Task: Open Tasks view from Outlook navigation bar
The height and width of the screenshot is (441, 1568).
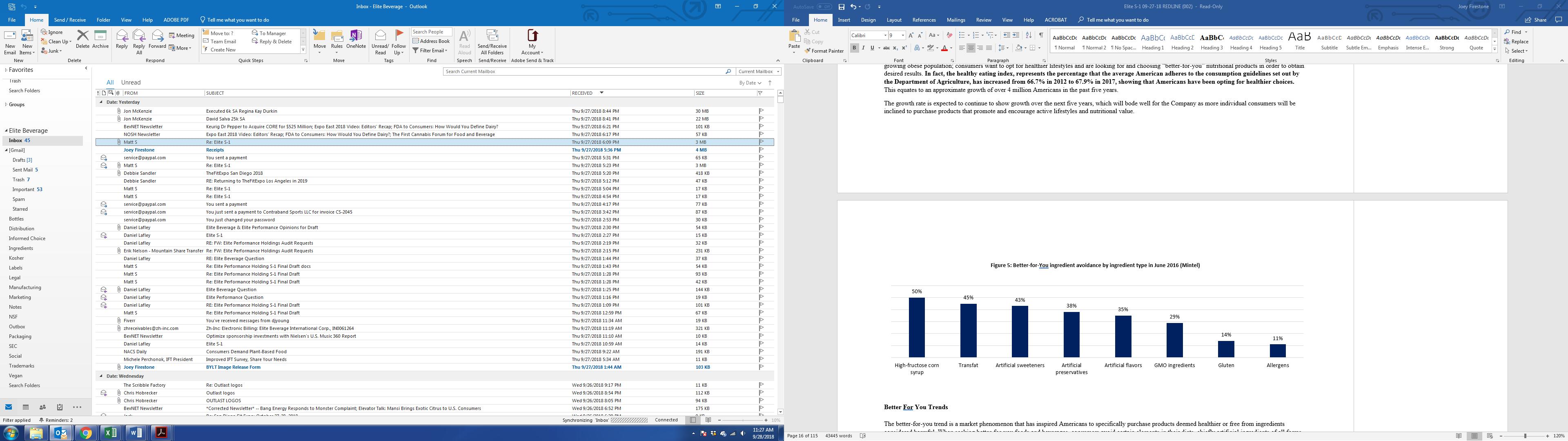Action: [x=60, y=407]
